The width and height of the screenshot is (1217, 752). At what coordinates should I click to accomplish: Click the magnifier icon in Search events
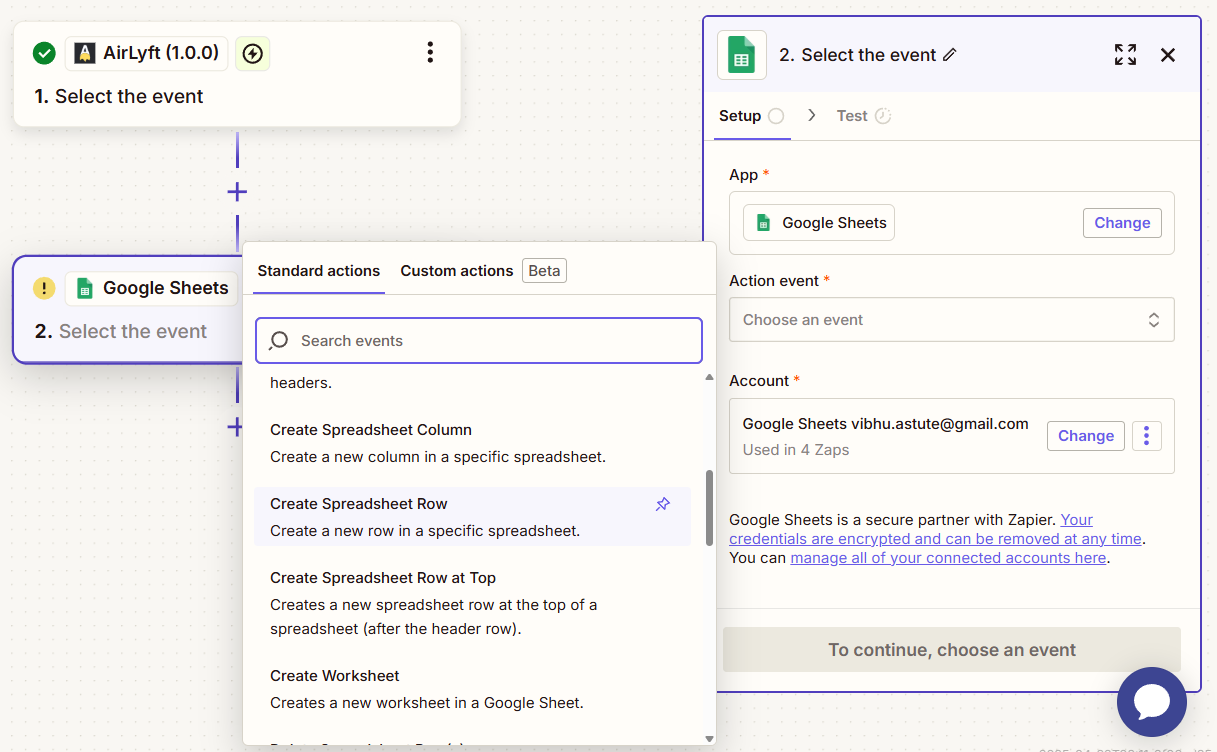279,341
